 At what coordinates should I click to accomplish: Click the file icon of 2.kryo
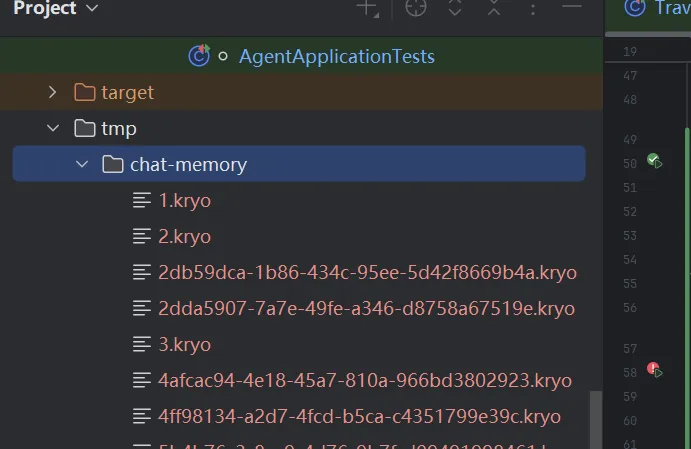[x=142, y=236]
